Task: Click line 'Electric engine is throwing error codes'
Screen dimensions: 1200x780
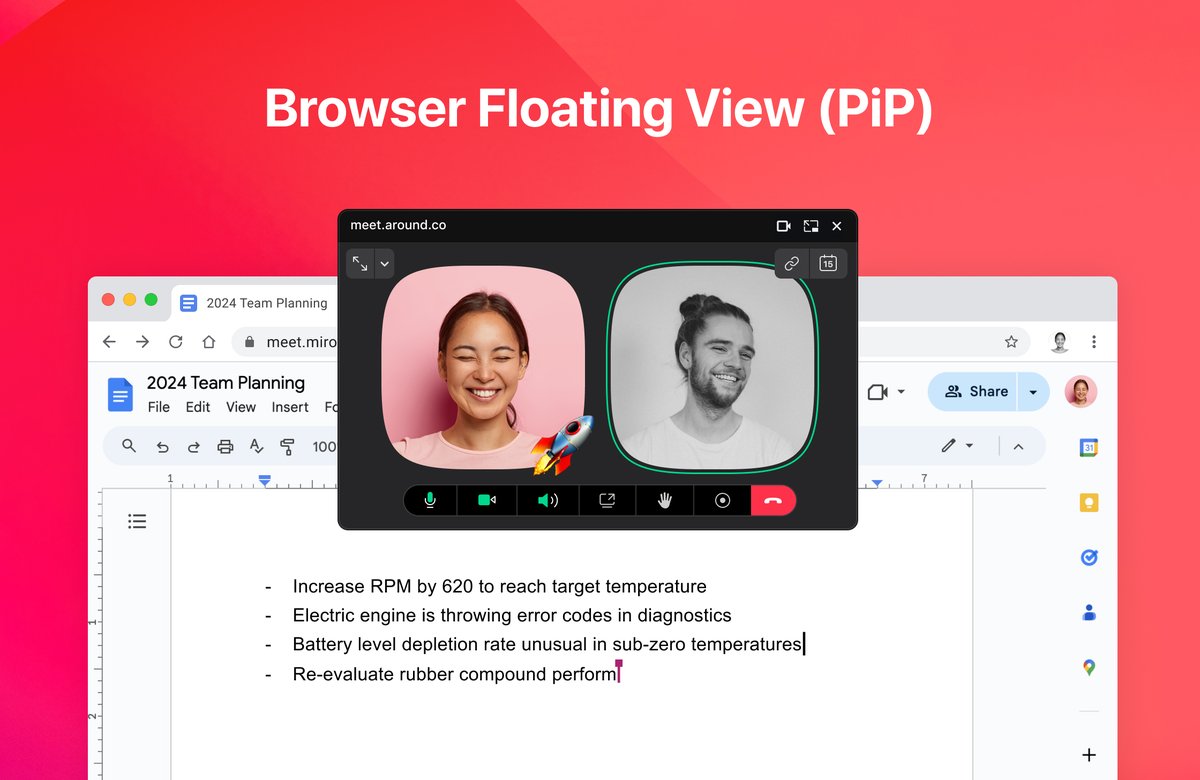Action: (x=512, y=615)
